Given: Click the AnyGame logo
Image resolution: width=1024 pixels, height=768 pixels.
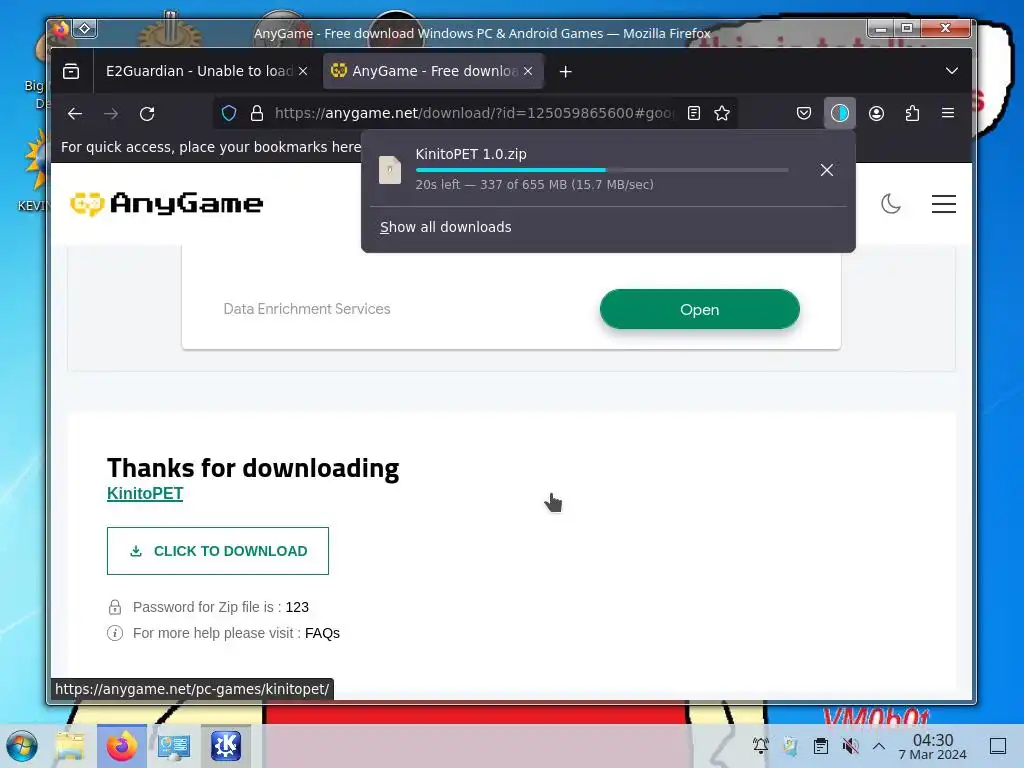Looking at the screenshot, I should [167, 204].
